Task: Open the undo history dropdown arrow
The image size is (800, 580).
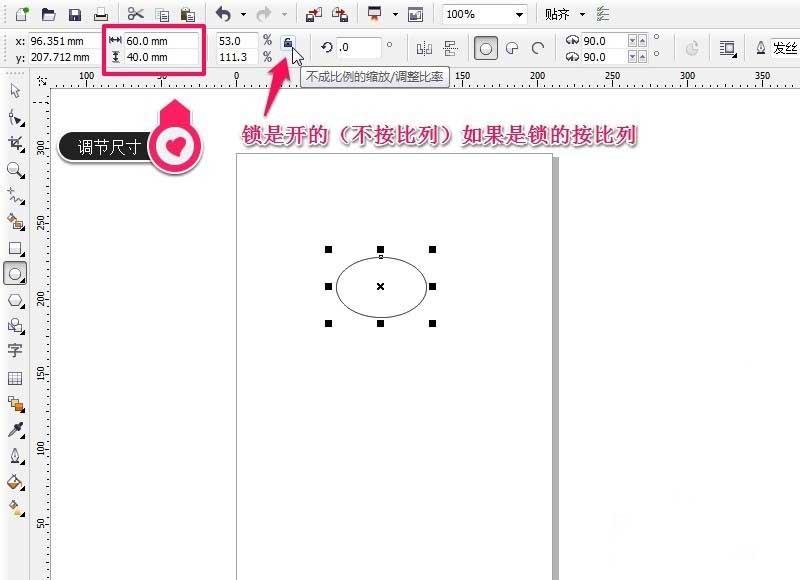Action: pos(243,14)
